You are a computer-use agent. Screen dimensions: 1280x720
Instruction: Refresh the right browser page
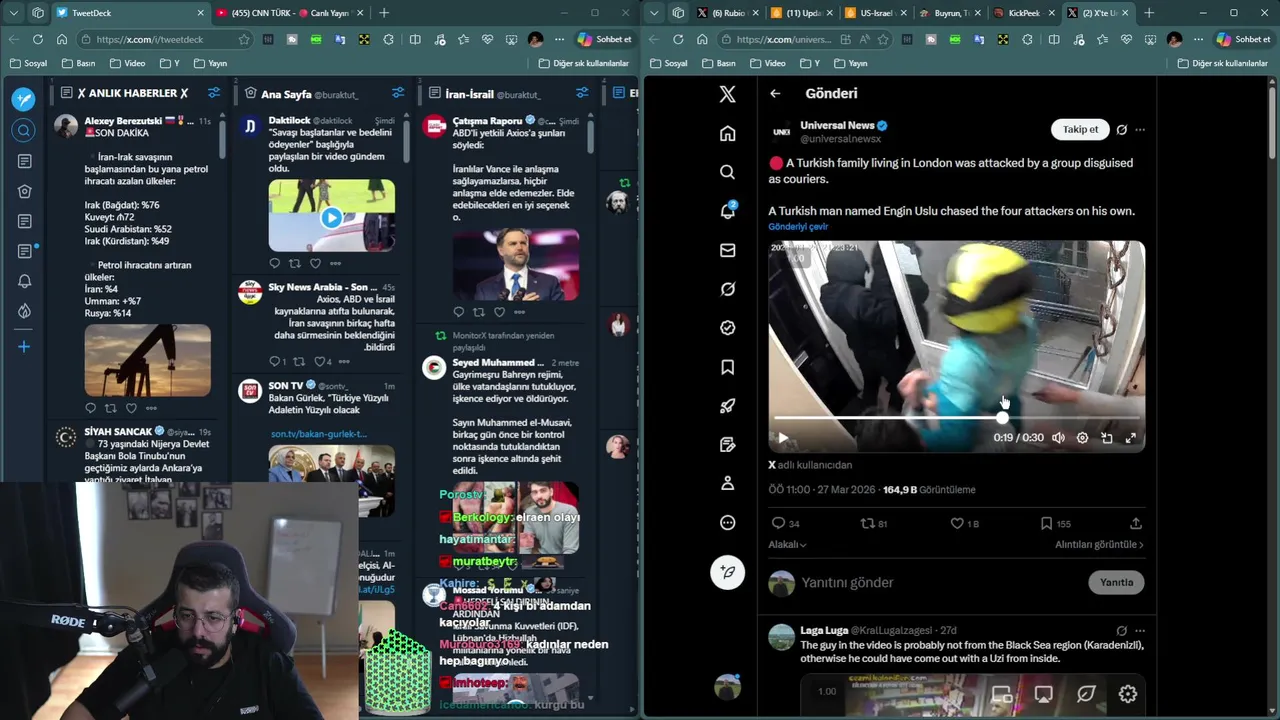(677, 39)
